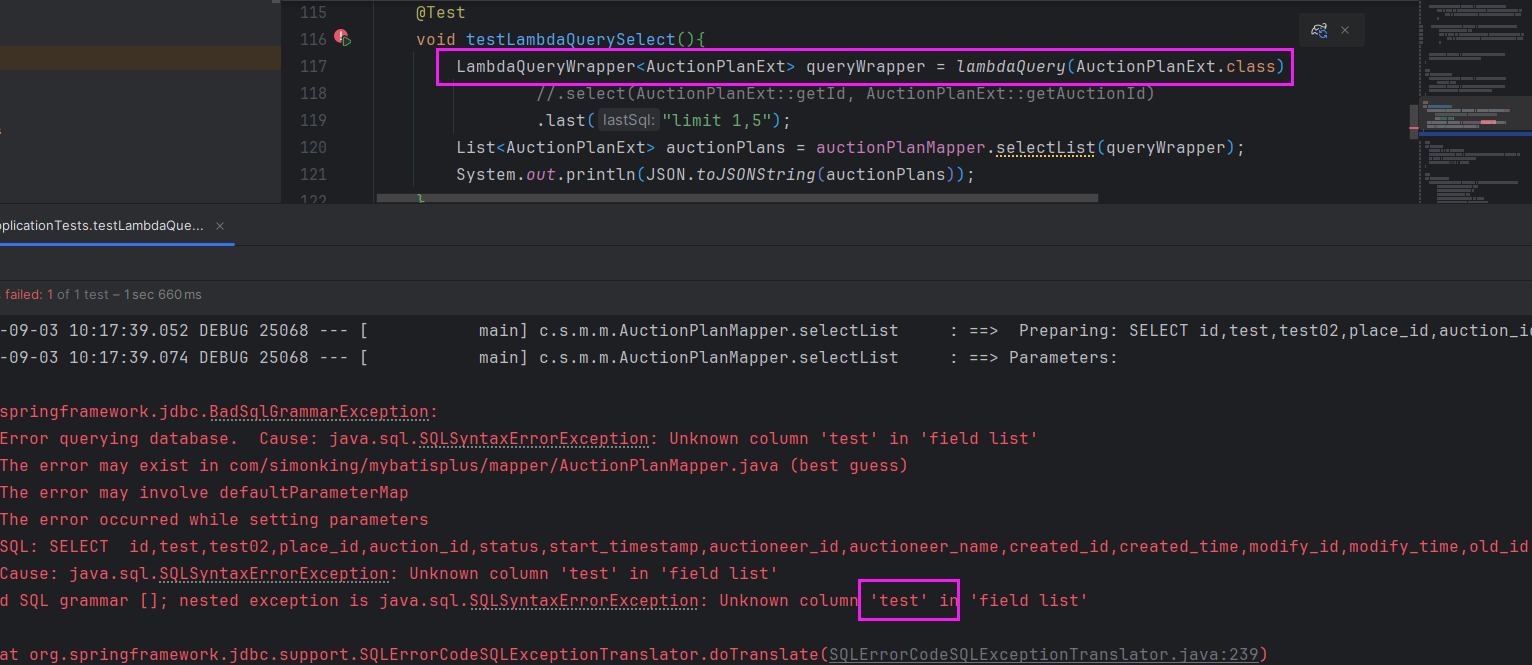Screen dimensions: 1532x665
Task: Click line number 117 in the gutter
Action: coord(313,67)
